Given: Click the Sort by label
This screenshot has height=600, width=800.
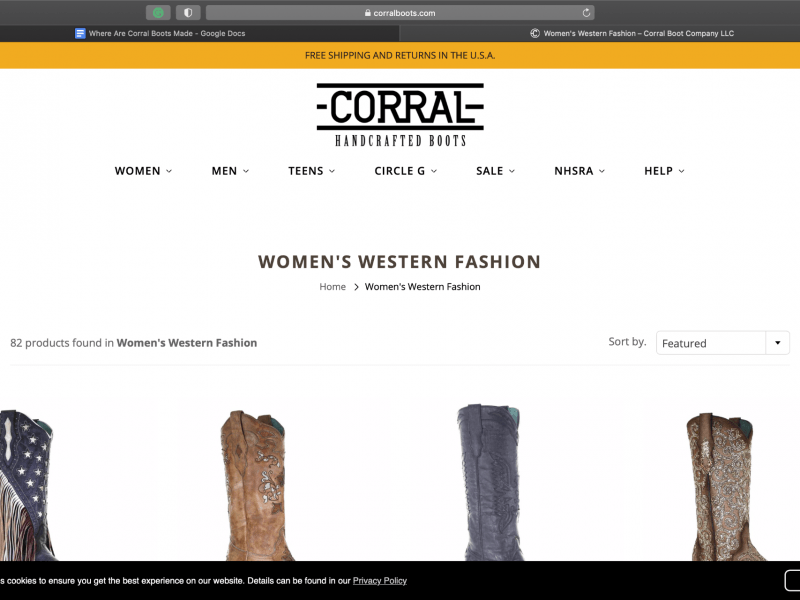Looking at the screenshot, I should click(x=627, y=342).
